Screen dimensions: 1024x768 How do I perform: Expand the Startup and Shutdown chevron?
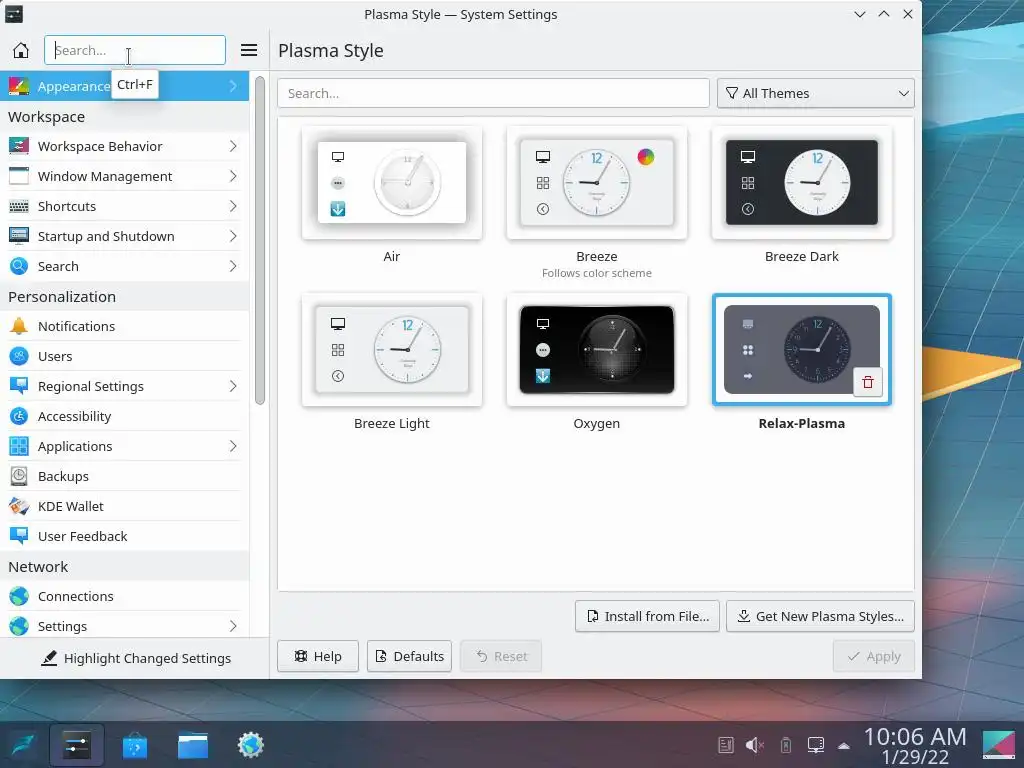[233, 236]
